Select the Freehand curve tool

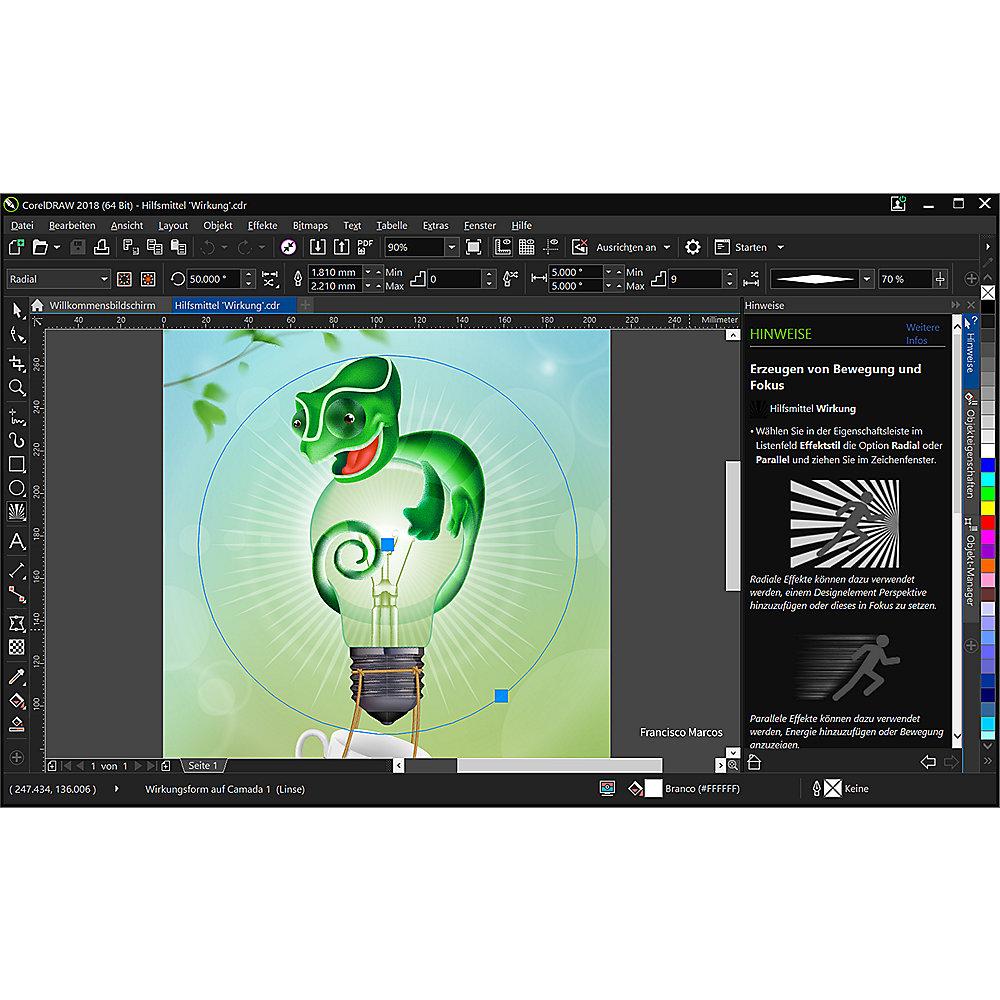[x=17, y=417]
